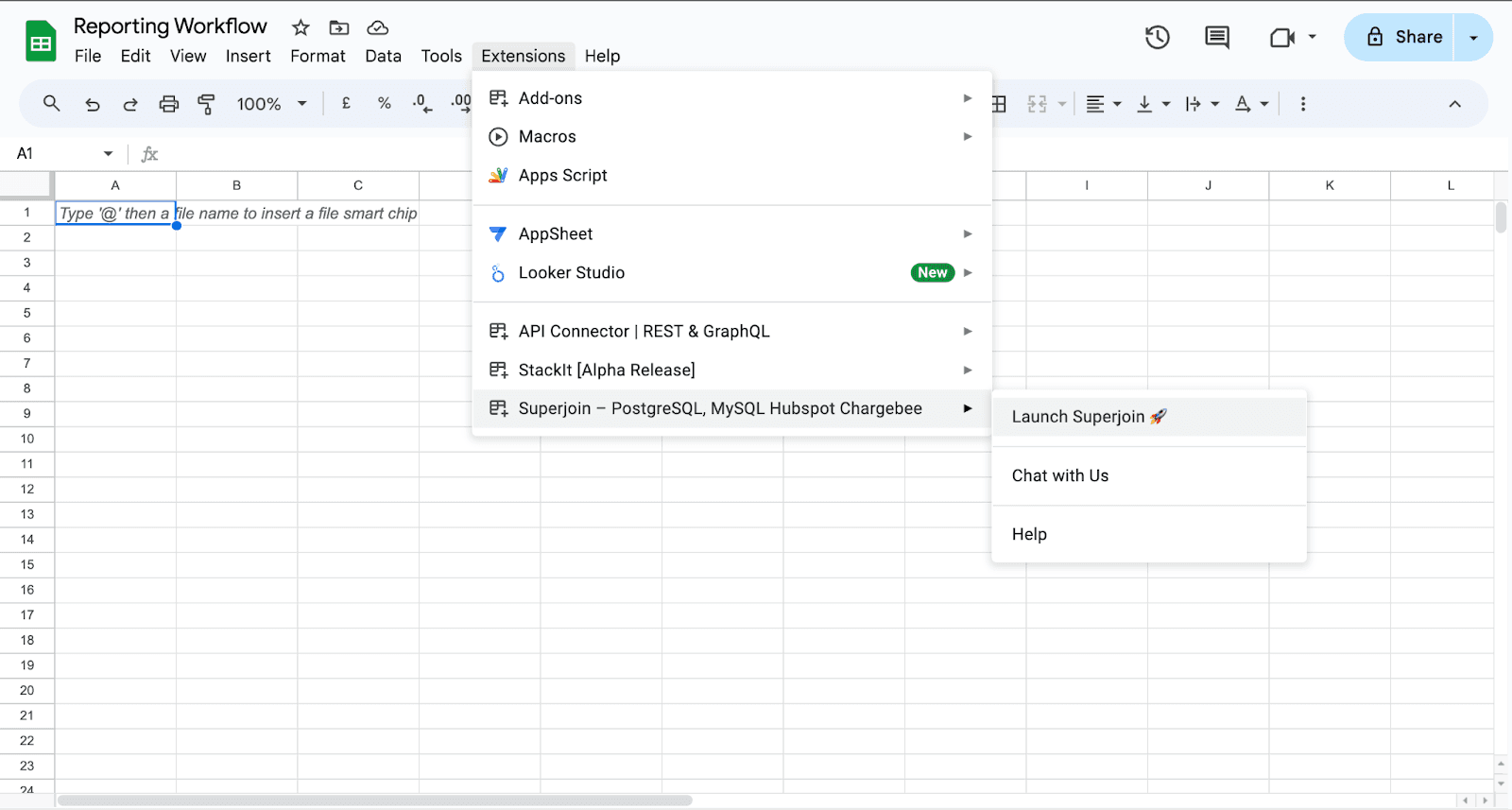Select the Superjoin menu entry

(732, 408)
